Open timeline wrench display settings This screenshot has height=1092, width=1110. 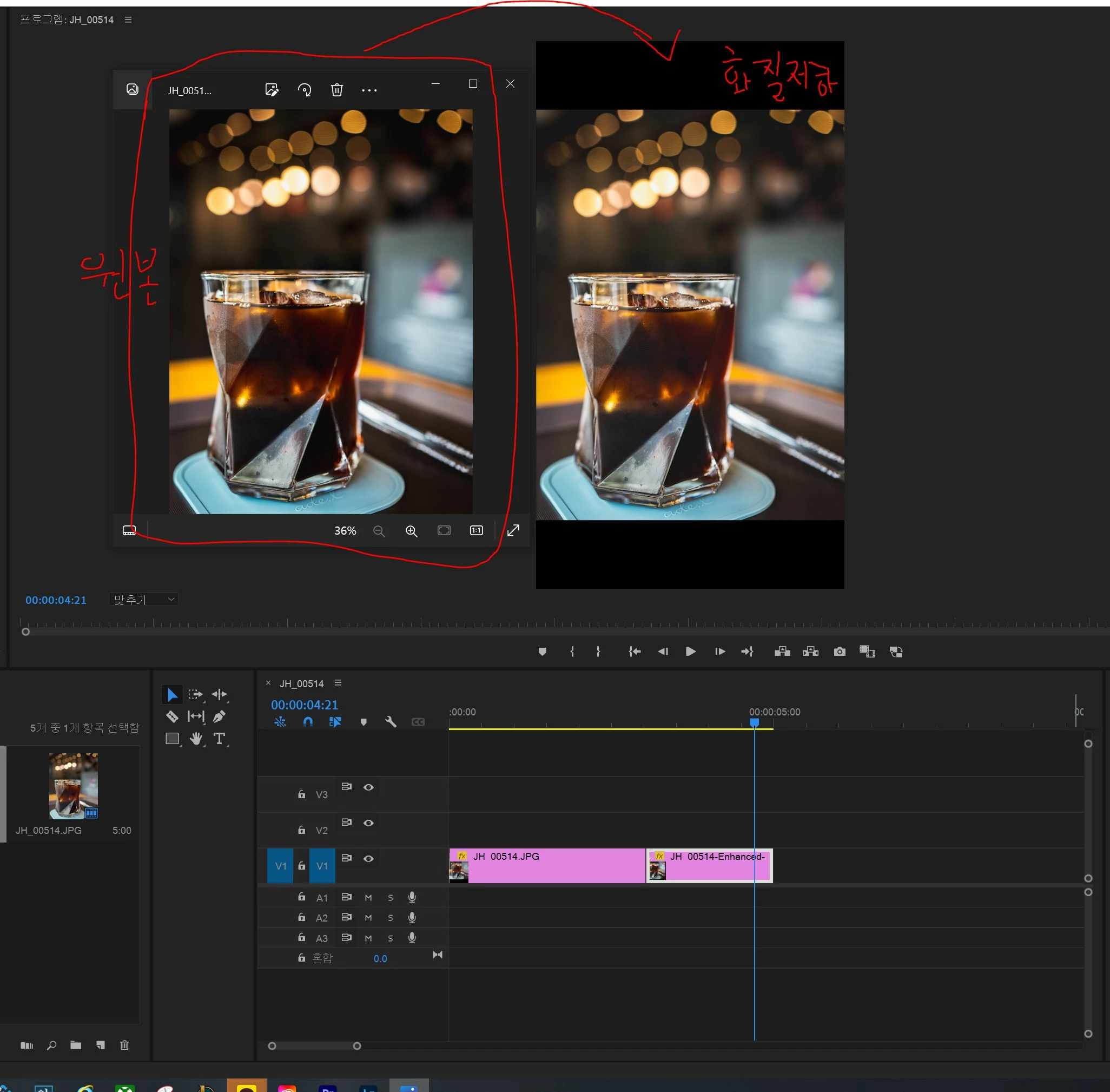(x=391, y=722)
